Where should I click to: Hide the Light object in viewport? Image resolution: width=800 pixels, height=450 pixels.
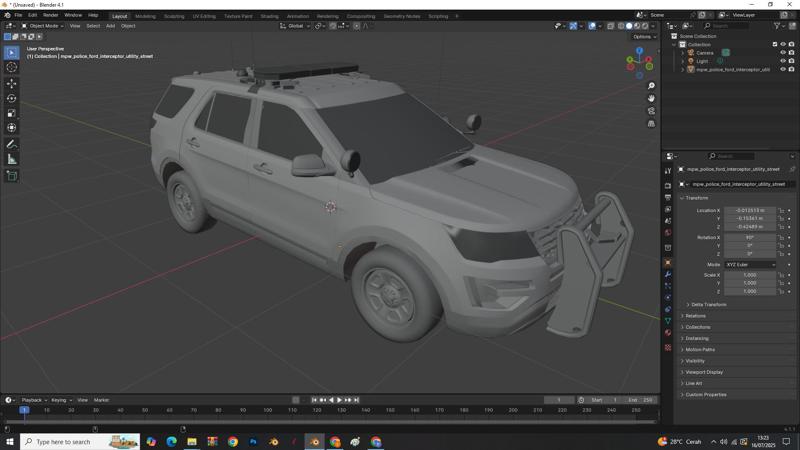click(x=783, y=61)
